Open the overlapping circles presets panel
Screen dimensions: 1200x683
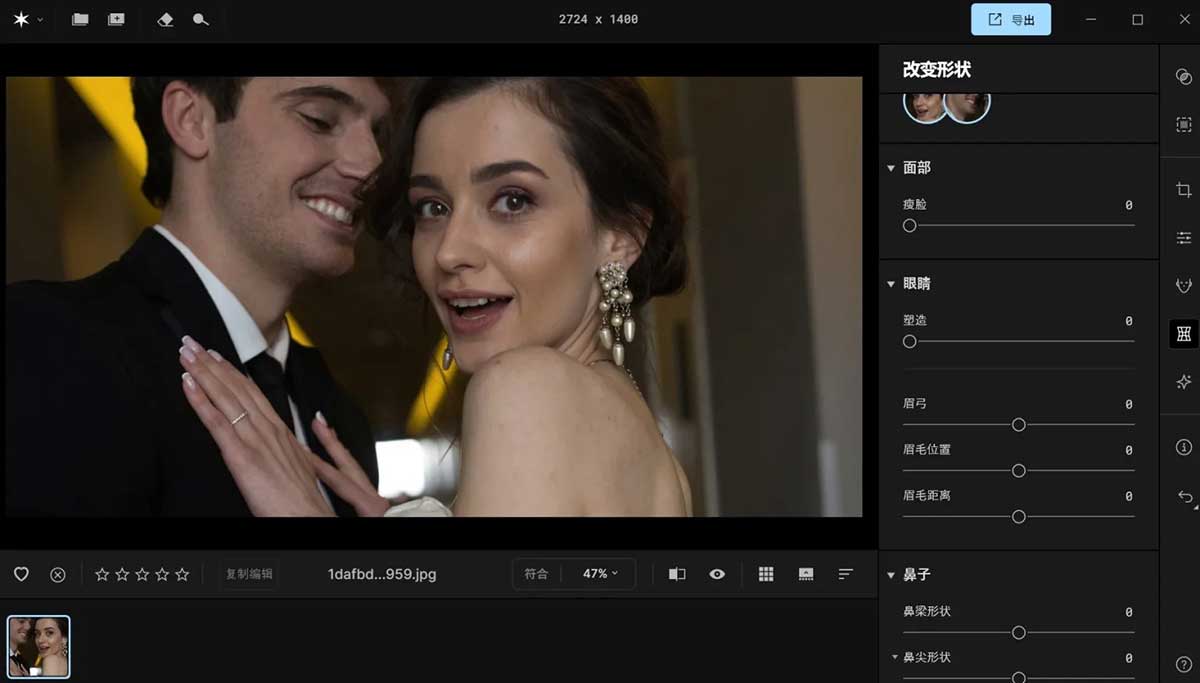(1184, 77)
